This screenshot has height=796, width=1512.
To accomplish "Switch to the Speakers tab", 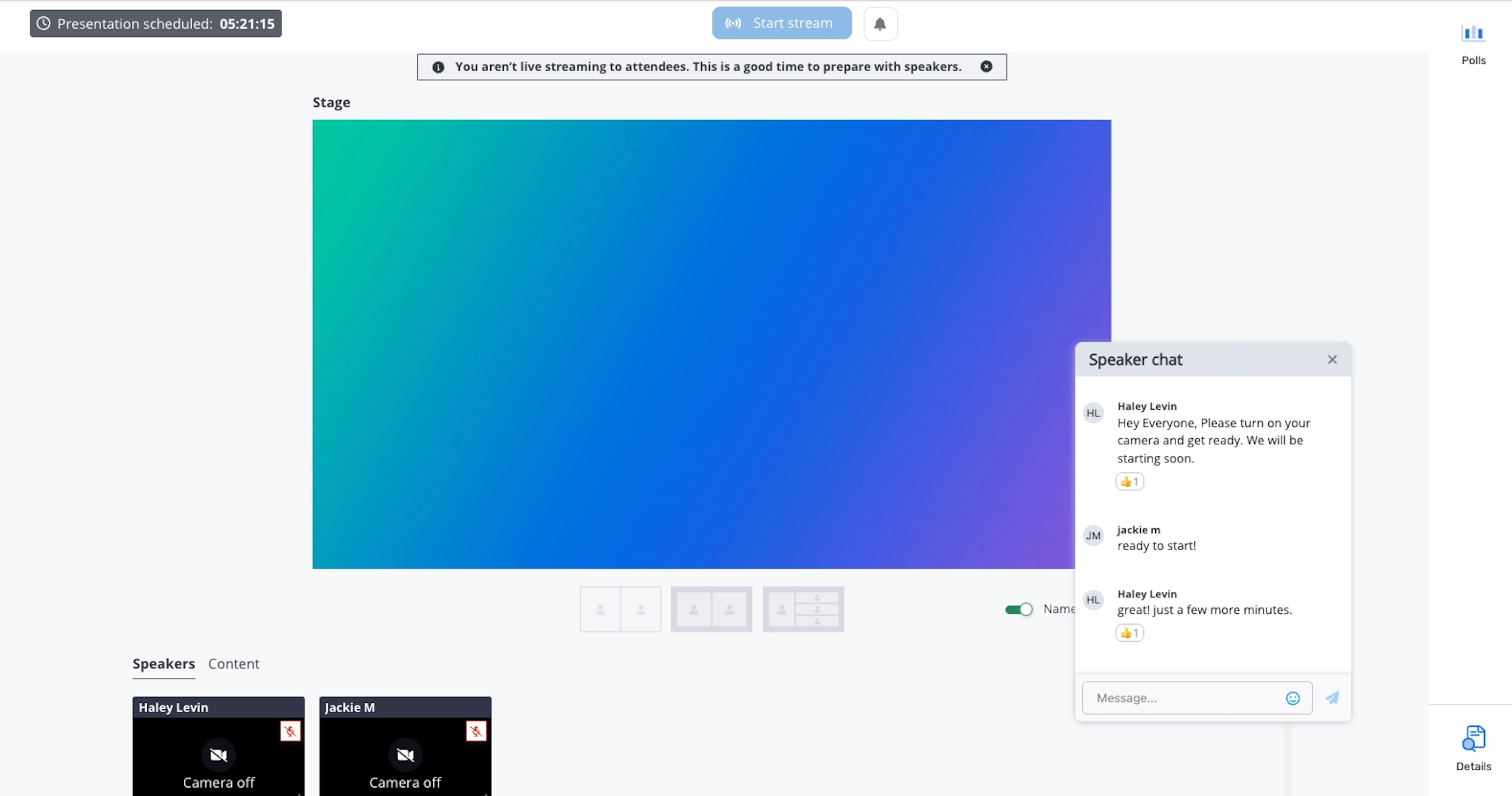I will [x=164, y=664].
